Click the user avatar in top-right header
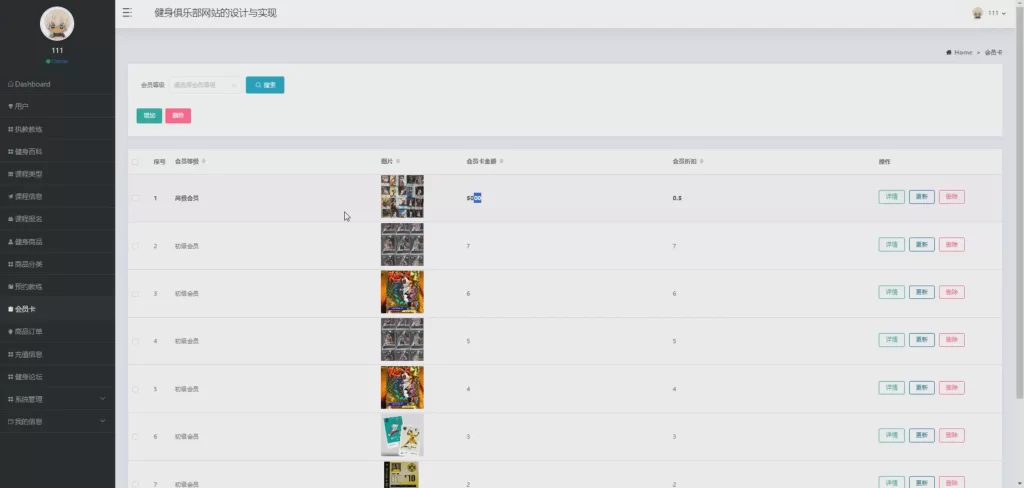The width and height of the screenshot is (1024, 488). click(x=978, y=13)
